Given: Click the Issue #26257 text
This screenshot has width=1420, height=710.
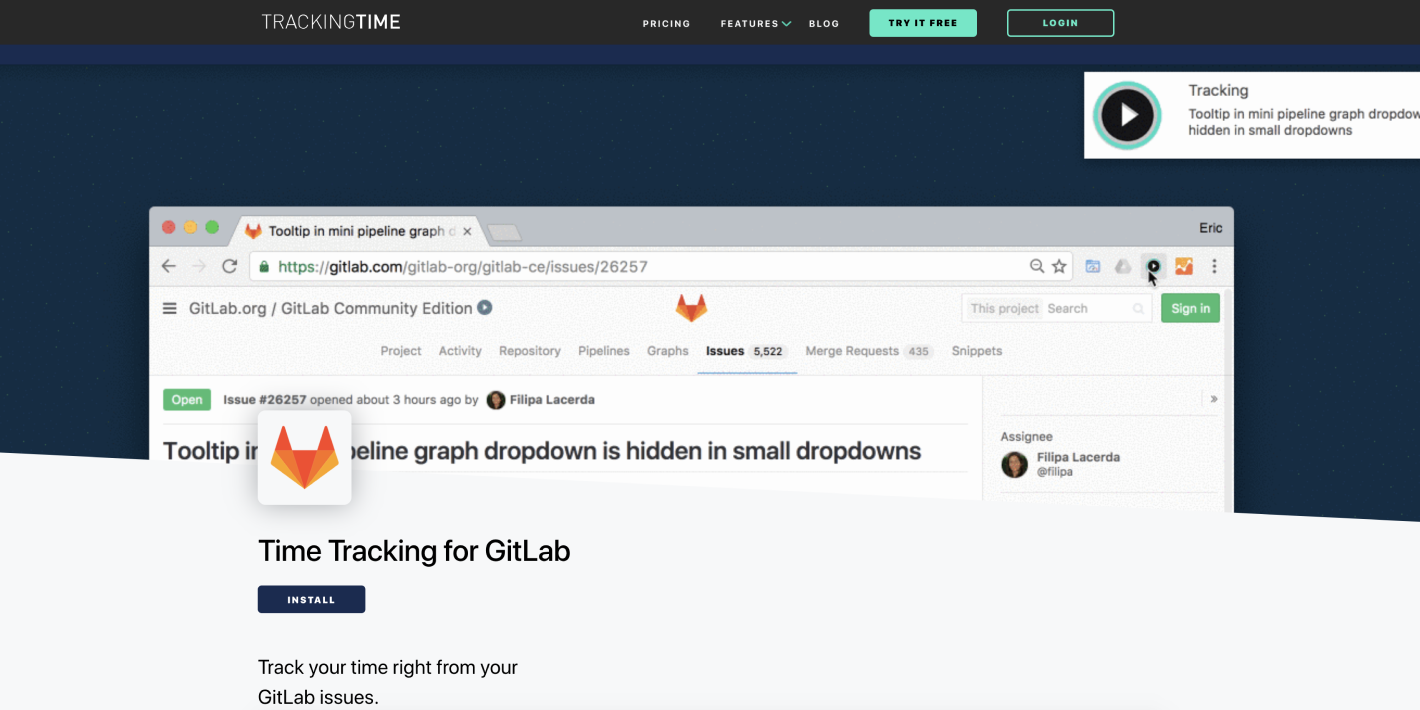Looking at the screenshot, I should (265, 400).
